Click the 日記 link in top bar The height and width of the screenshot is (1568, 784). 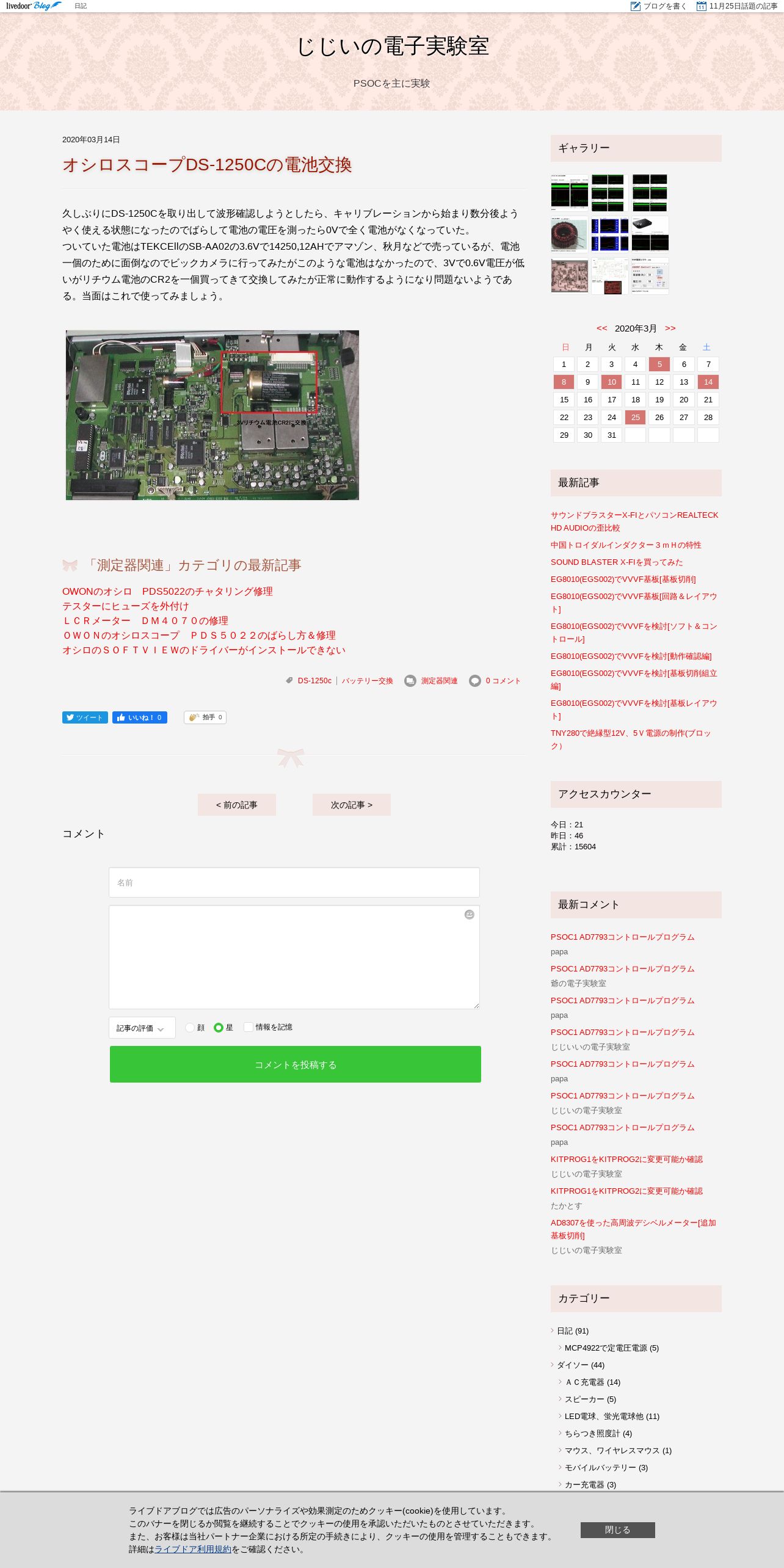click(81, 6)
